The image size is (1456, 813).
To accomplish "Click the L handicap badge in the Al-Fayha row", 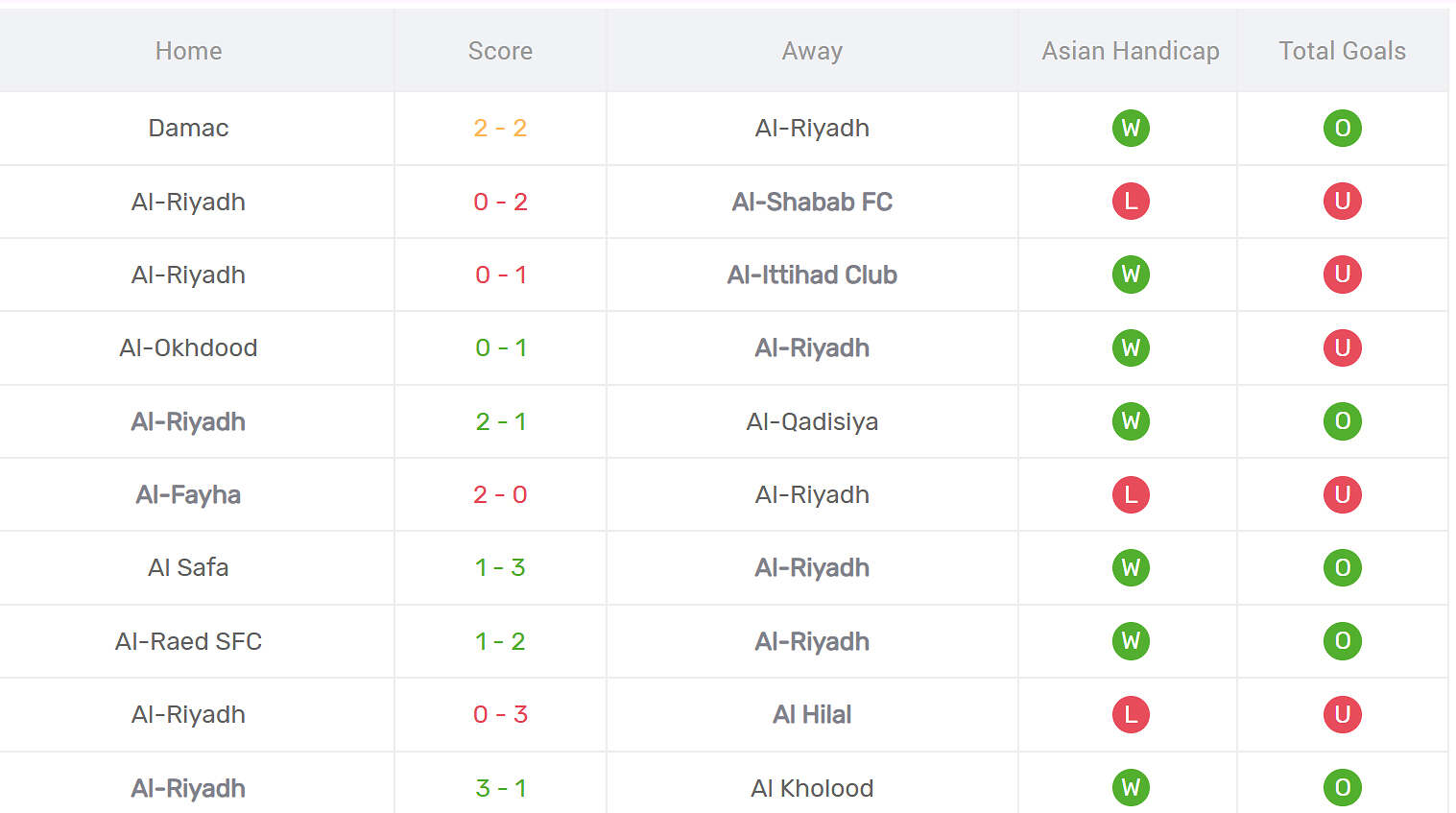I will 1131,494.
